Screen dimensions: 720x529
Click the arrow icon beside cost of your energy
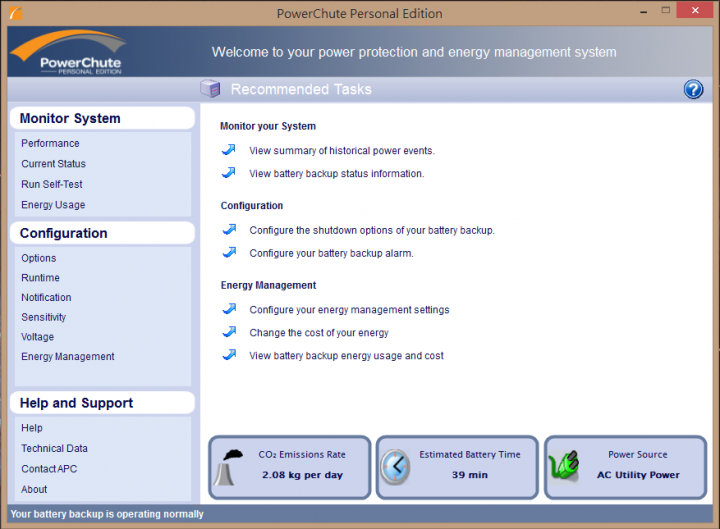[229, 332]
